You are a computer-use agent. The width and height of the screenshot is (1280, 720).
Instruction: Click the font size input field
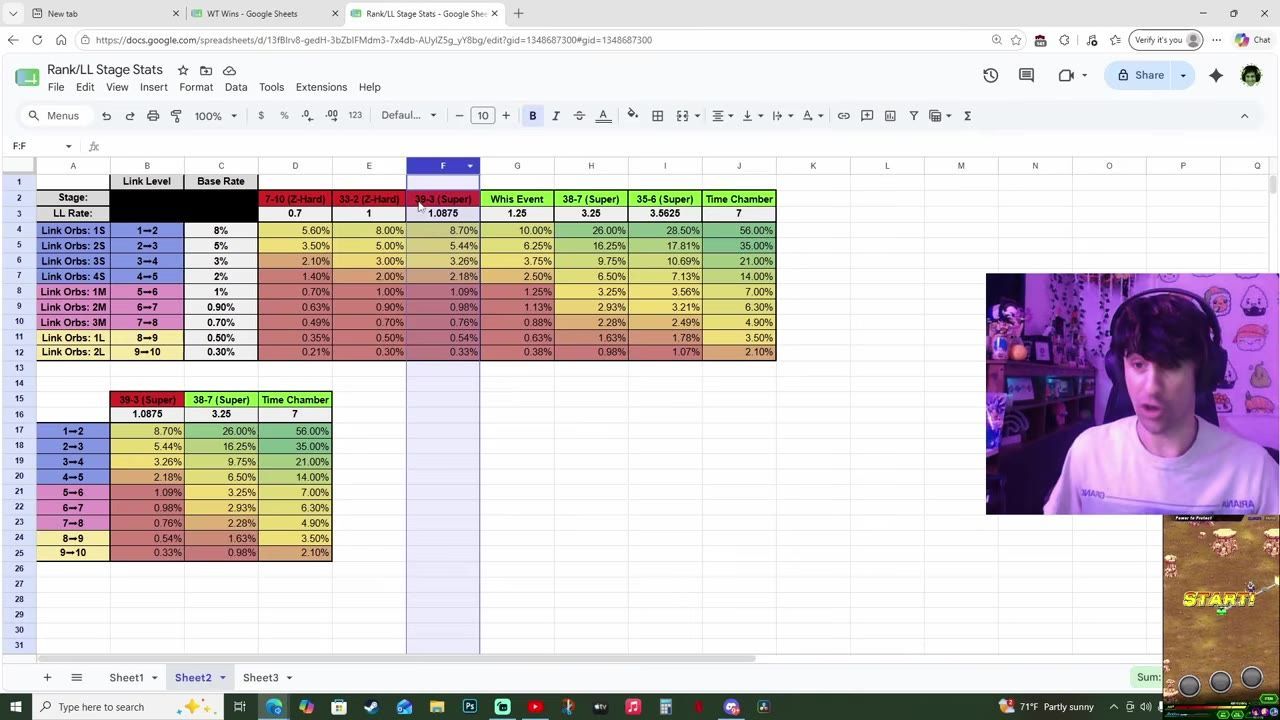[483, 116]
